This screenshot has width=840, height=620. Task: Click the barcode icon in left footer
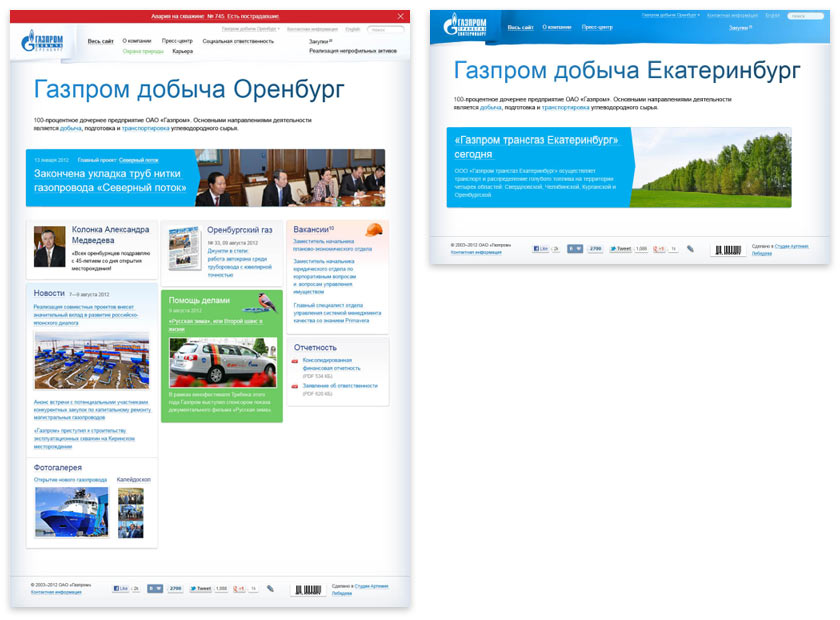(308, 590)
